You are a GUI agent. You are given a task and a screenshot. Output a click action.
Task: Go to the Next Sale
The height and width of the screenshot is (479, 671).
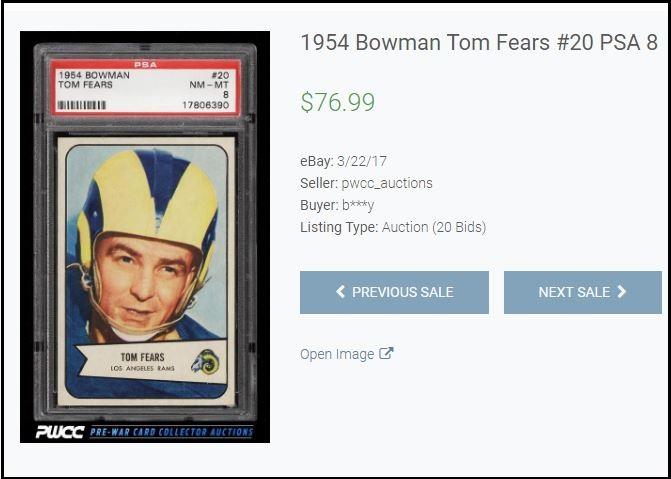click(x=583, y=292)
